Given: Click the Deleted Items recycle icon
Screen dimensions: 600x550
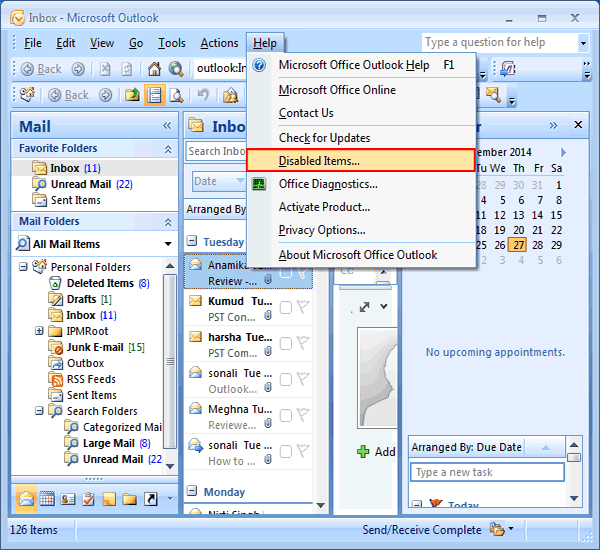Looking at the screenshot, I should (55, 283).
